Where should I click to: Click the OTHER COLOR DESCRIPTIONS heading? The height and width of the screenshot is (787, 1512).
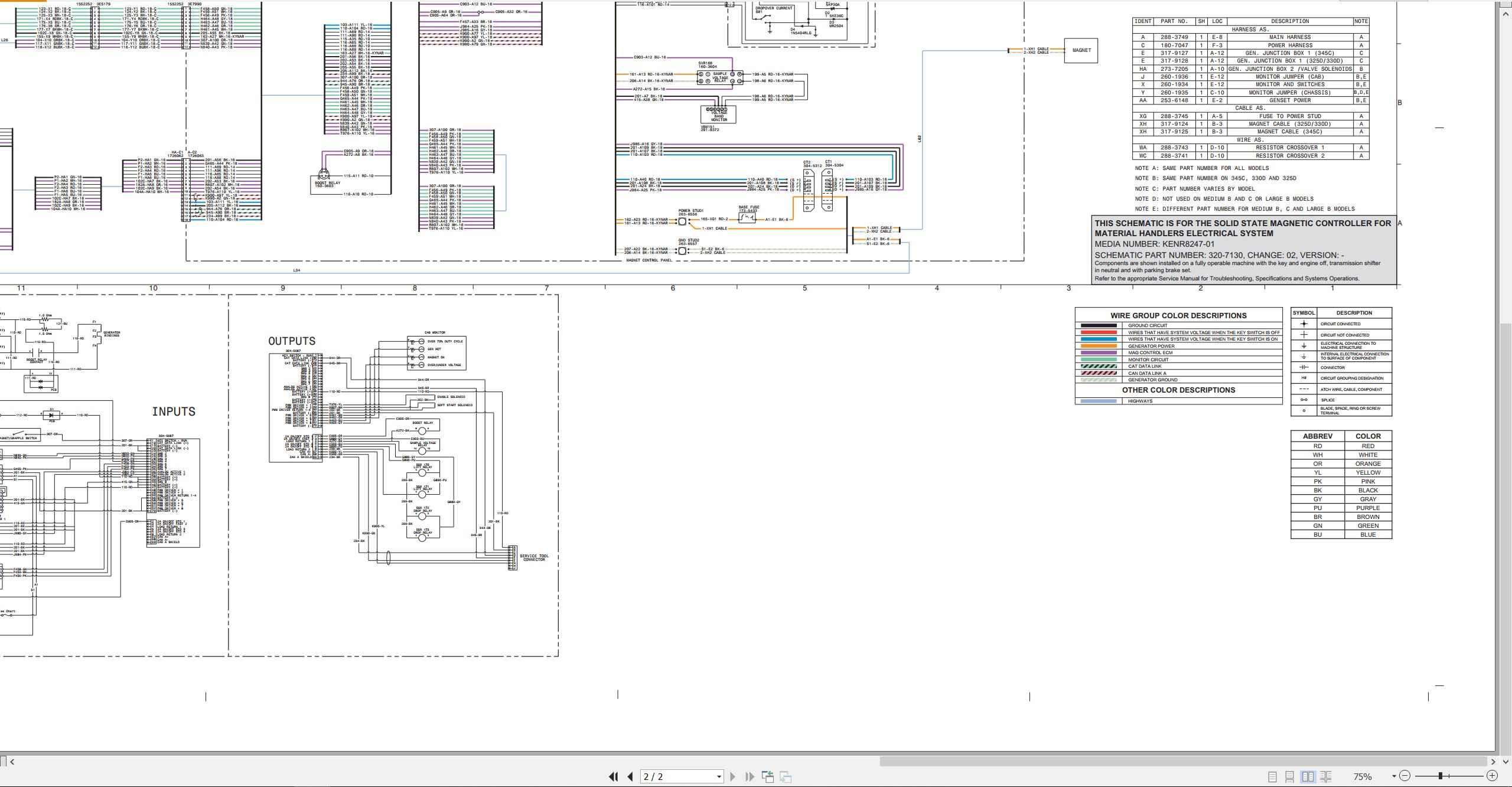pyautogui.click(x=1178, y=390)
